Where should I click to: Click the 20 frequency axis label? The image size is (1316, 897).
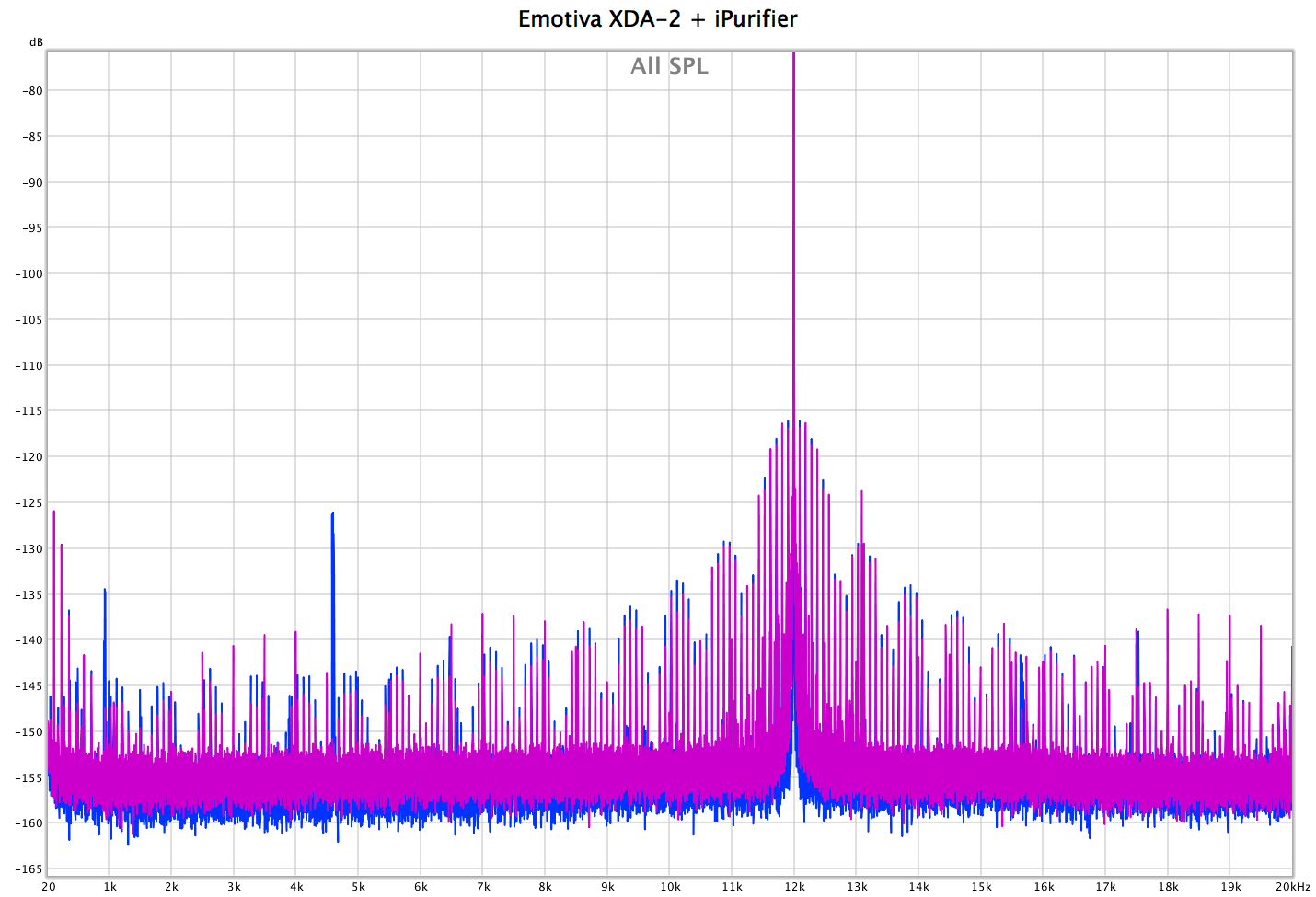(x=48, y=887)
